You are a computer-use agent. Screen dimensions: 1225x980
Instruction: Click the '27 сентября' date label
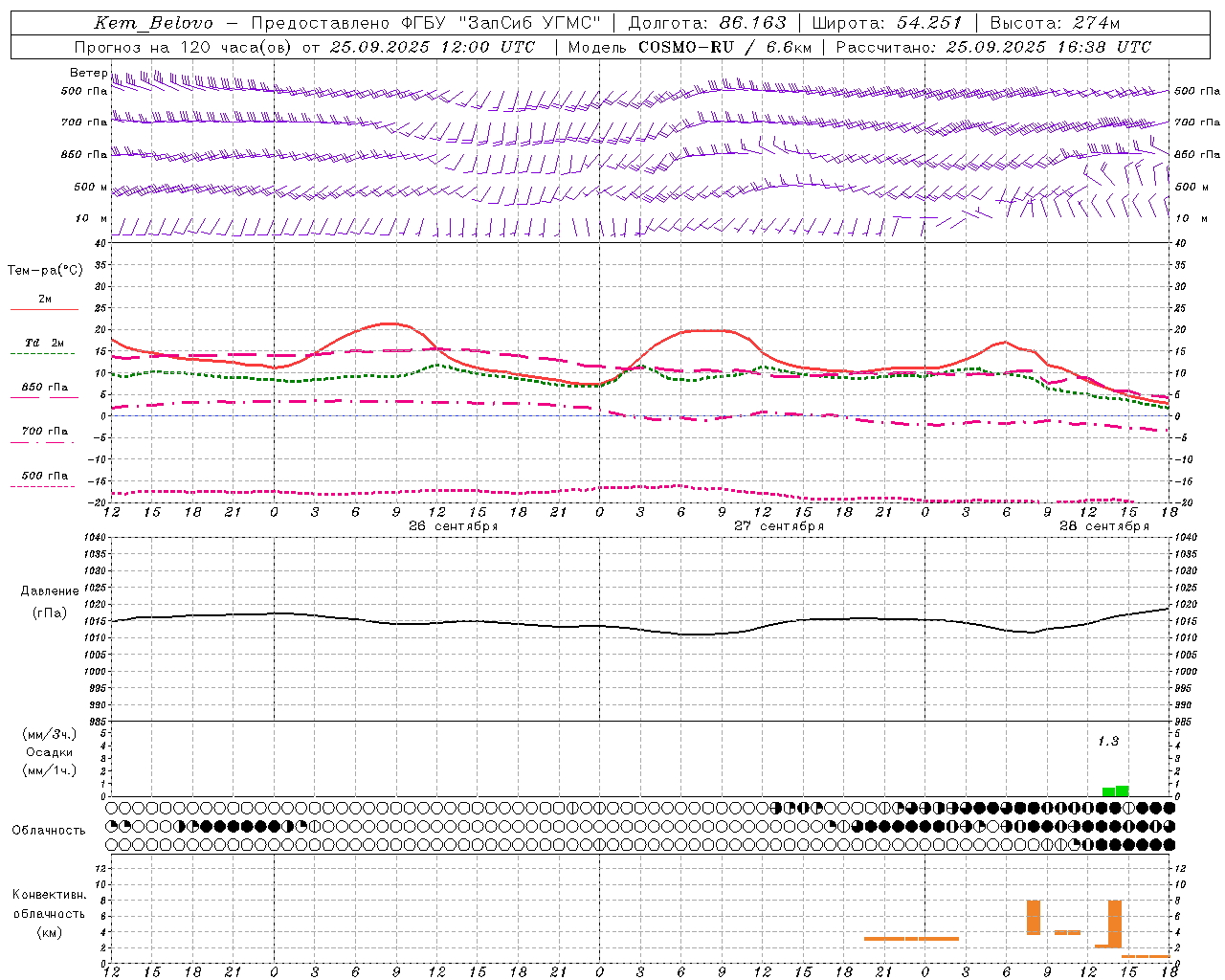pyautogui.click(x=778, y=526)
